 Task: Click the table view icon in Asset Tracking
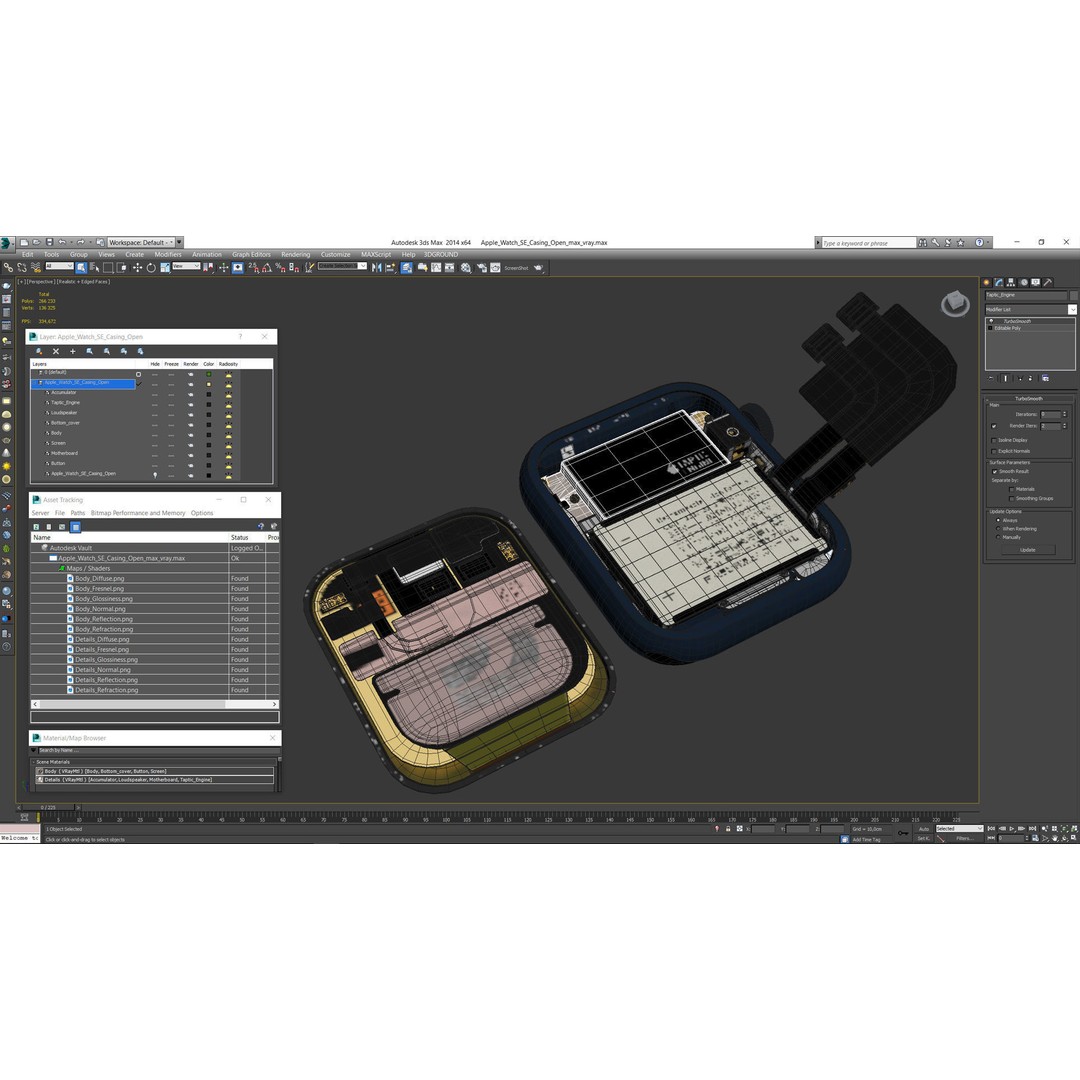(x=75, y=526)
